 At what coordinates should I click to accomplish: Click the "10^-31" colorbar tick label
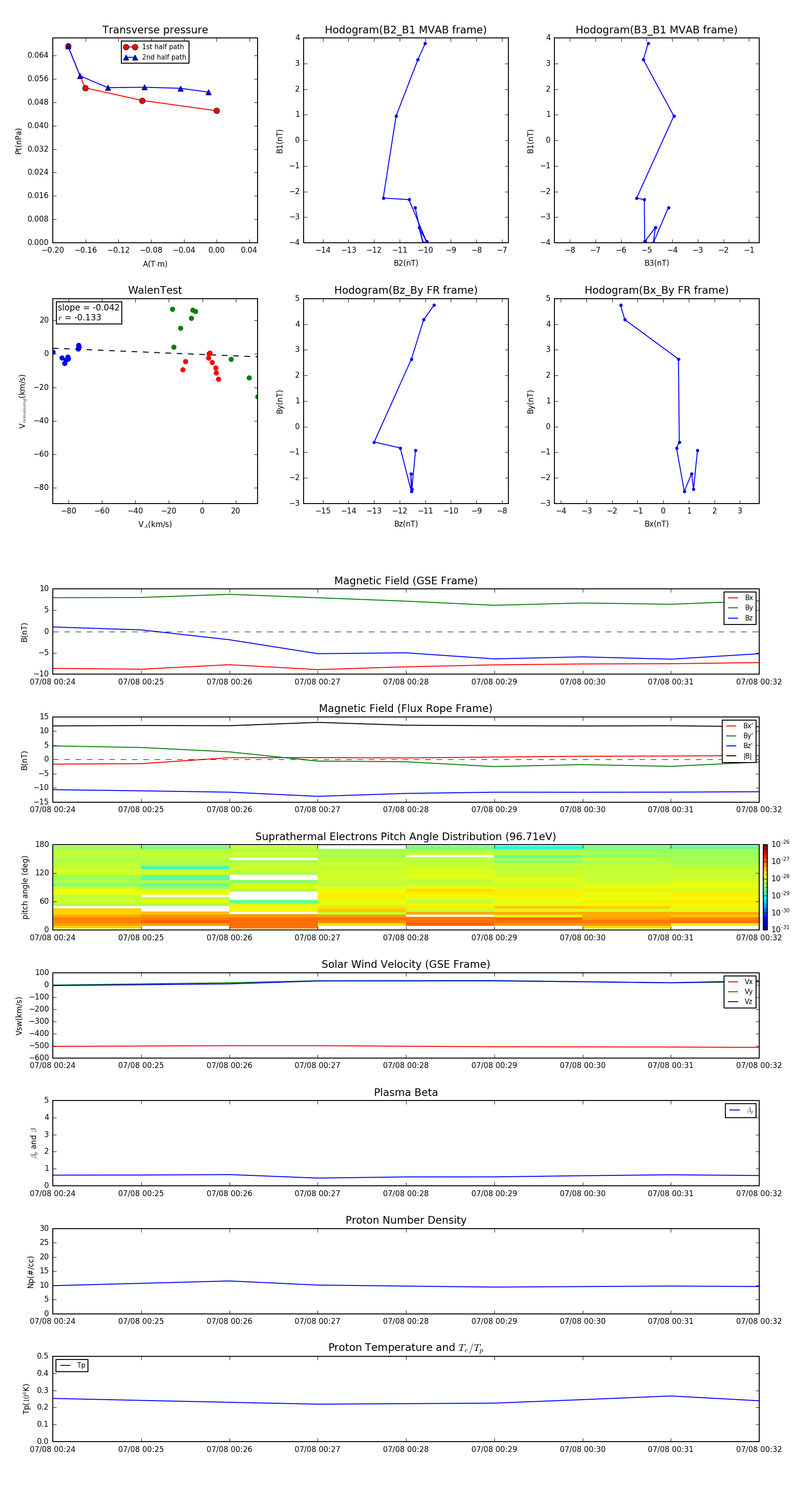pos(780,929)
